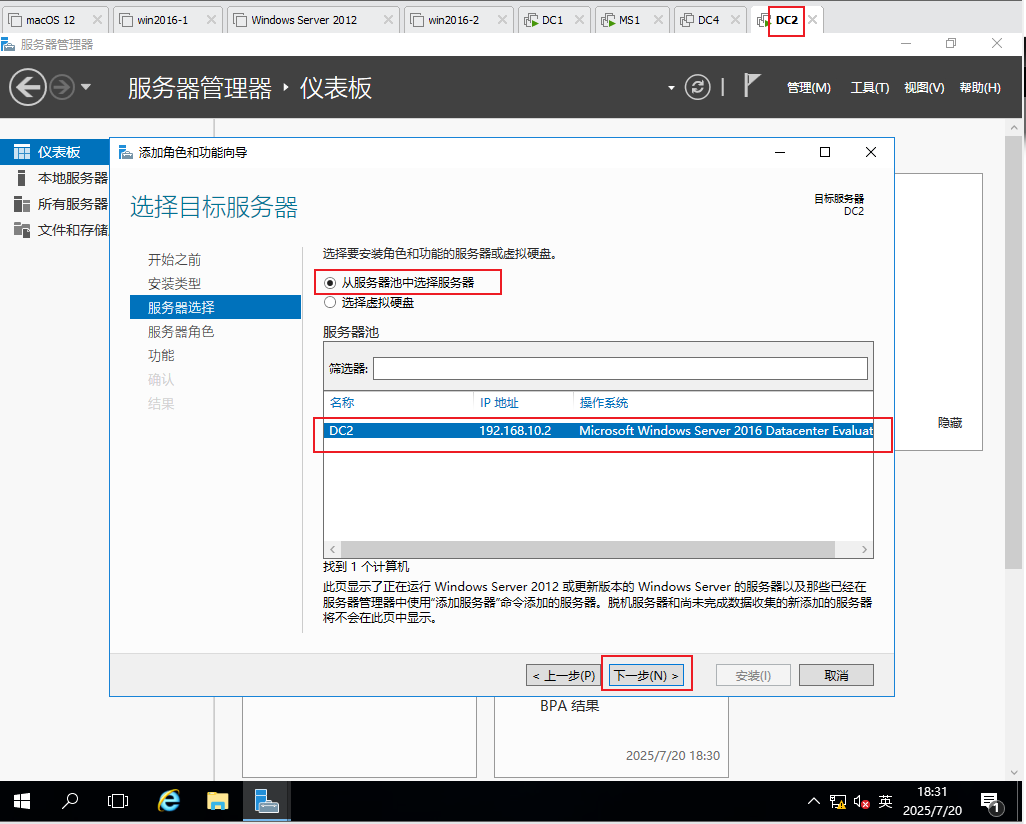
Task: Select 文件和存储 services in sidebar
Action: (55, 230)
